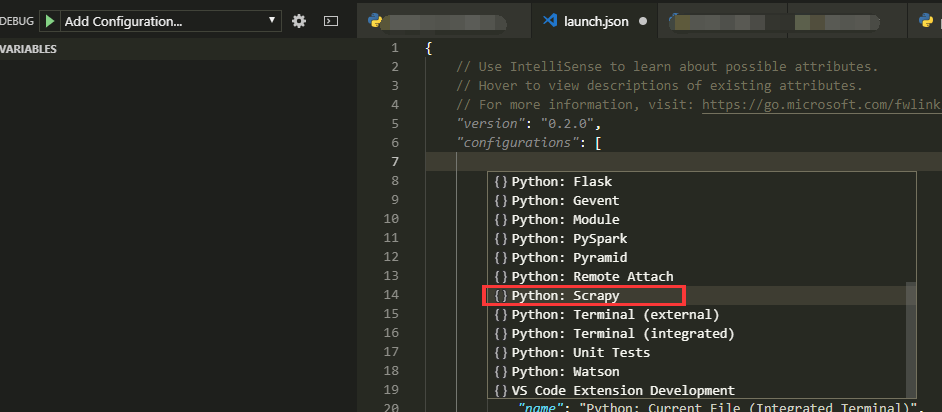This screenshot has width=942, height=412.
Task: Click the snippet icon beside Python: Flask
Action: [501, 182]
